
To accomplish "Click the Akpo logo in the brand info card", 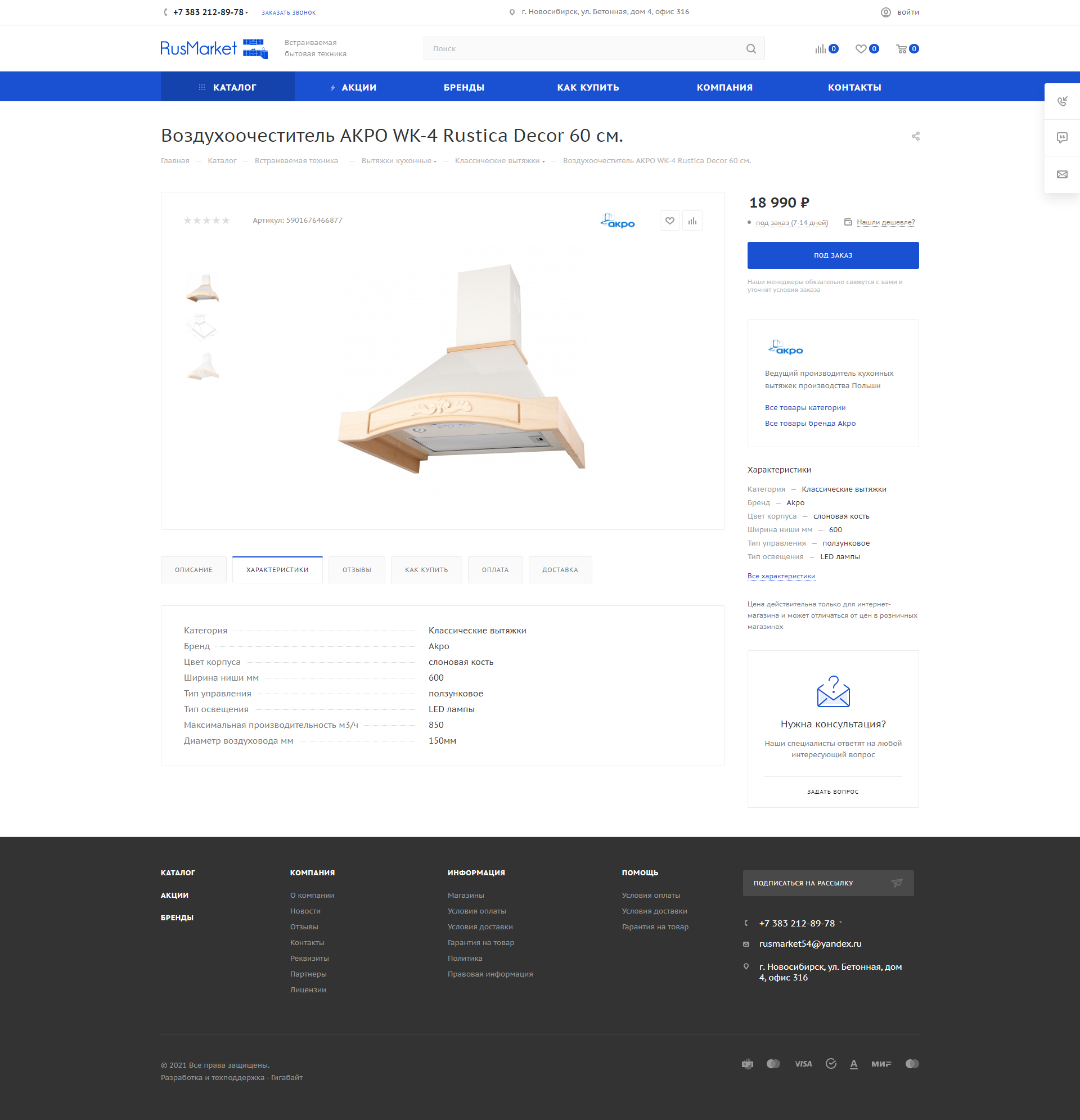I will [785, 347].
